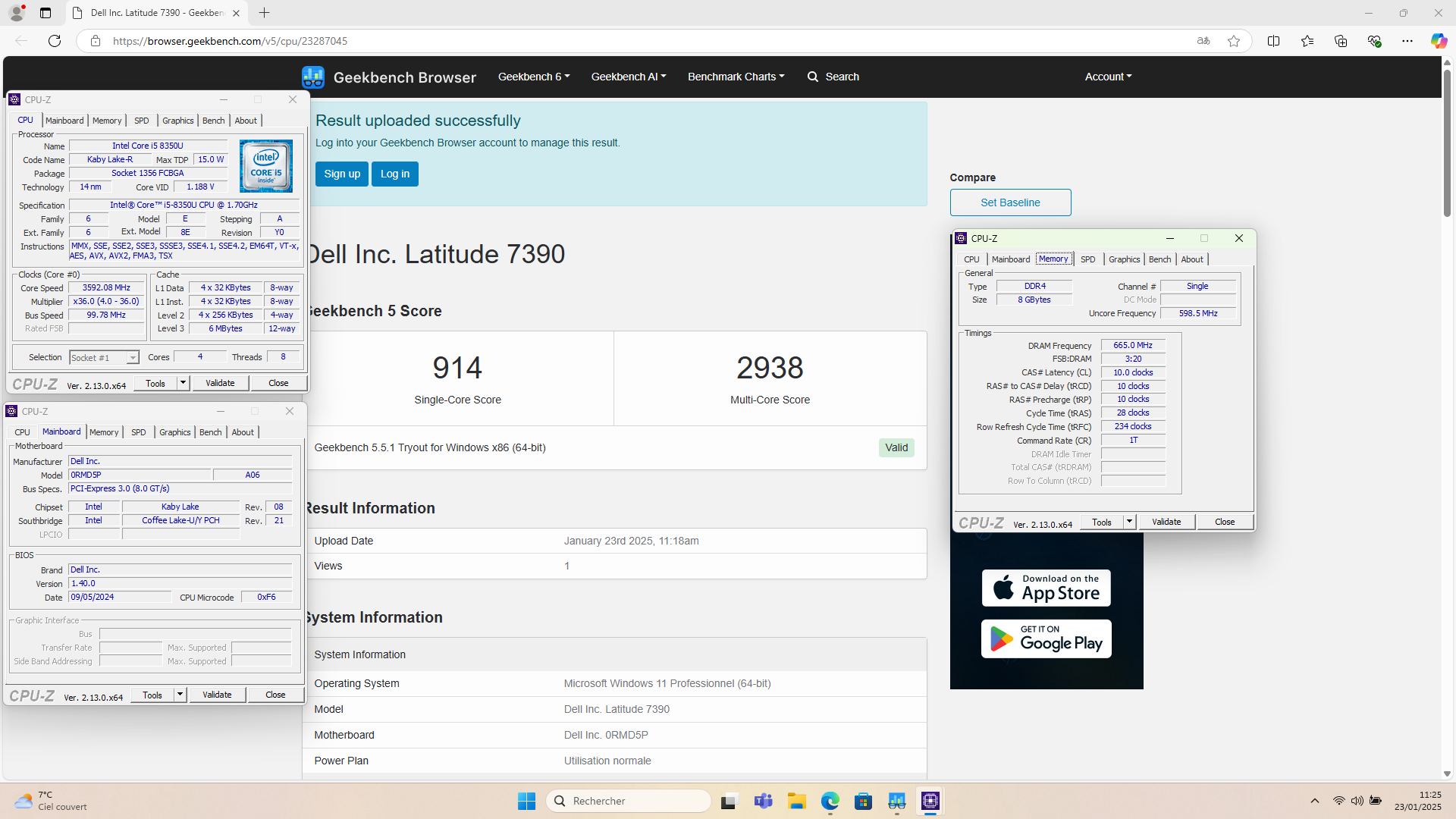Image resolution: width=1456 pixels, height=819 pixels.
Task: Open Tools dropdown arrow in Mainboard window
Action: point(180,695)
